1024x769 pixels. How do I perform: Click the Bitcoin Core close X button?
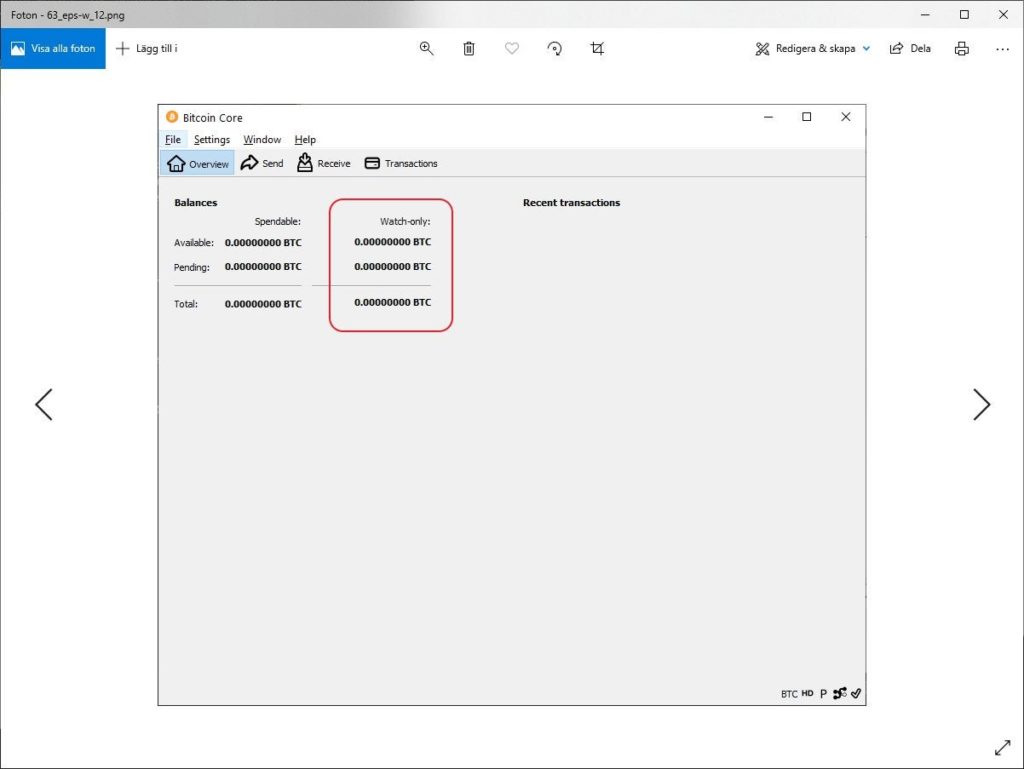[x=846, y=117]
